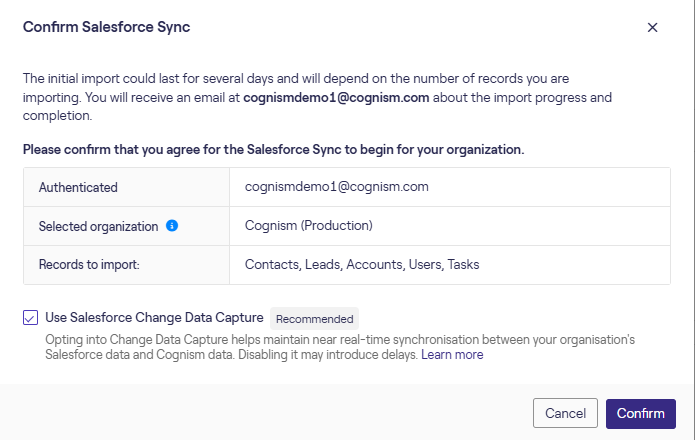Click Tasks in the records list
This screenshot has width=695, height=440.
(x=463, y=265)
